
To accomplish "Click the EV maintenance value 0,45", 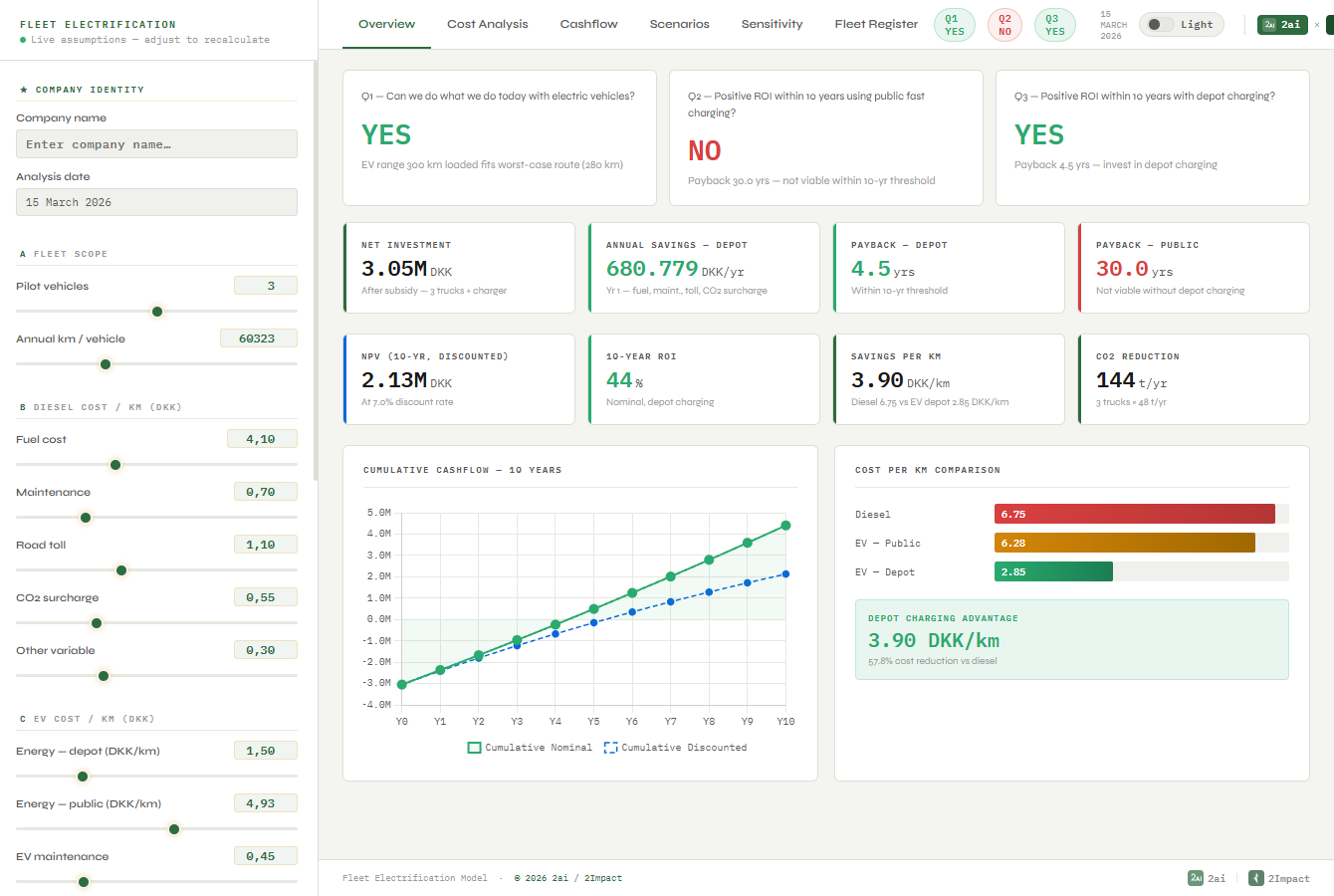I will point(265,856).
